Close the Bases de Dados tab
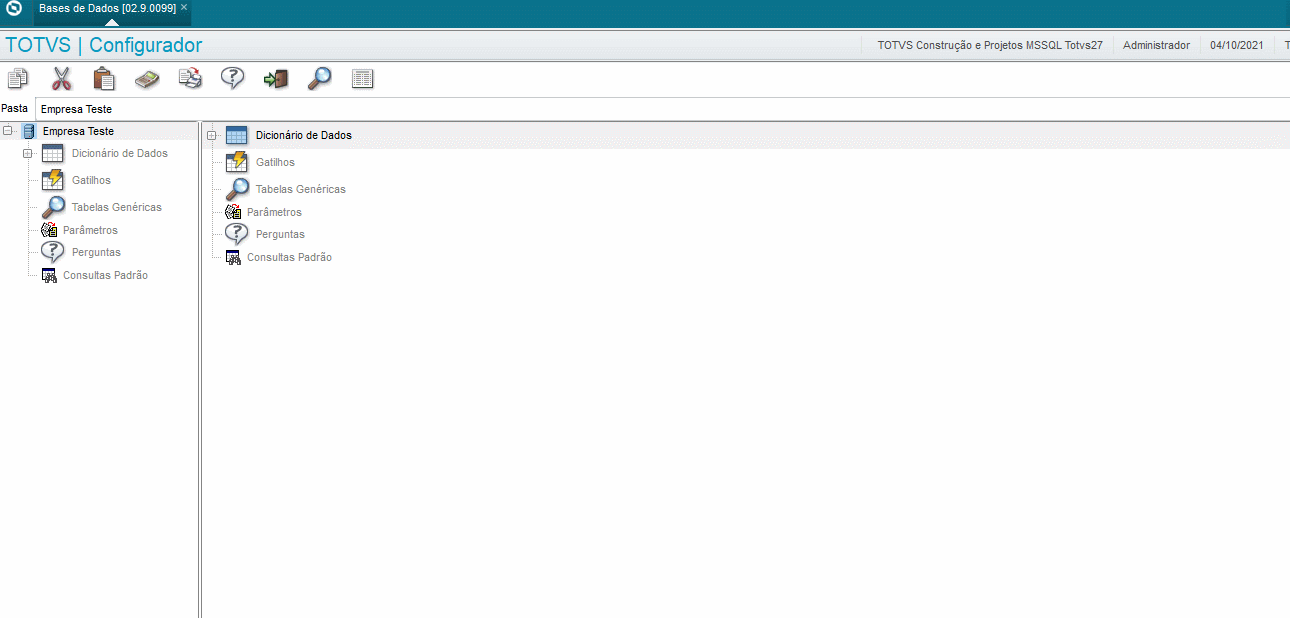1290x618 pixels. [184, 7]
